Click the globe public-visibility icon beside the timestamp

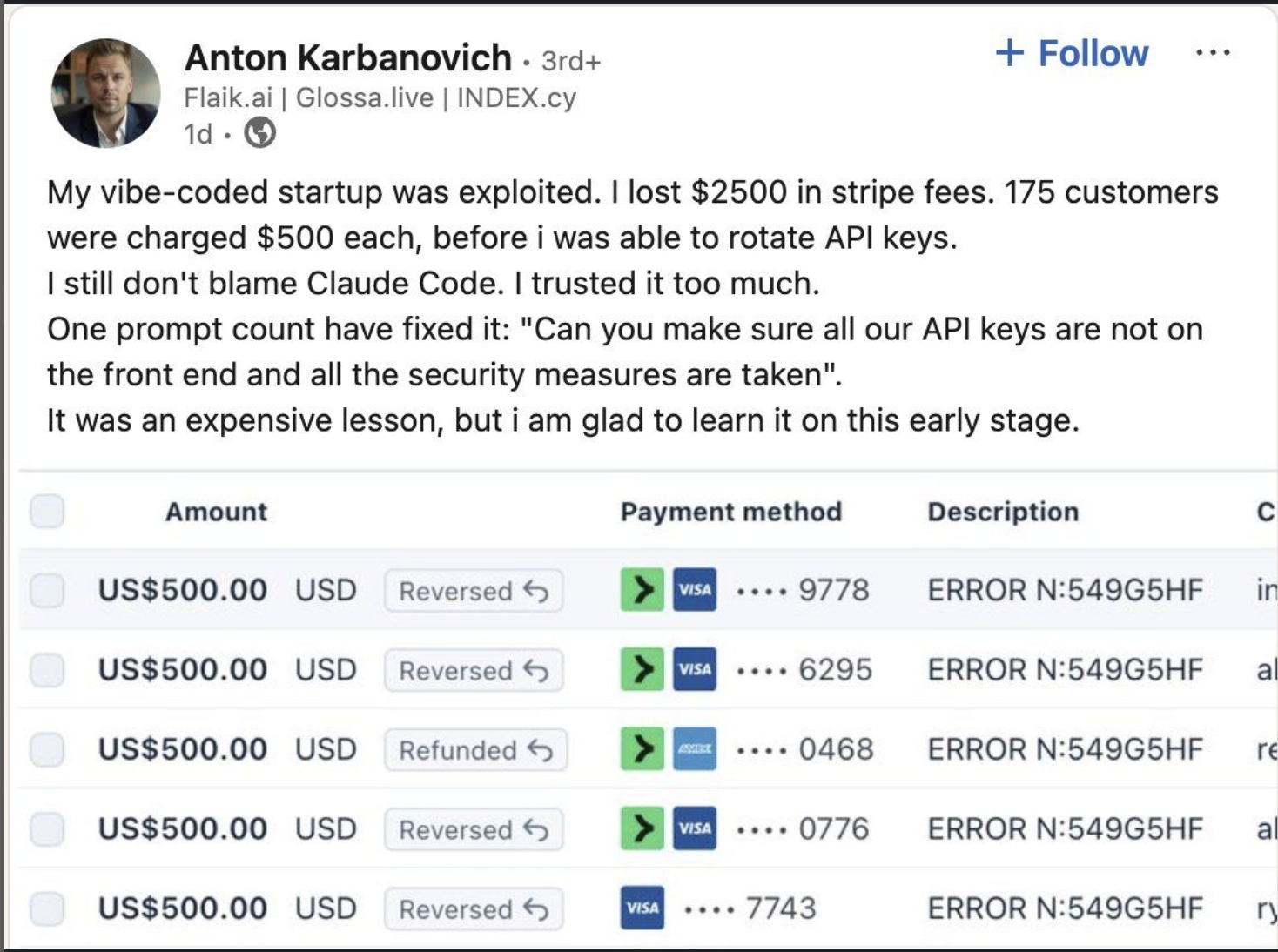point(258,133)
